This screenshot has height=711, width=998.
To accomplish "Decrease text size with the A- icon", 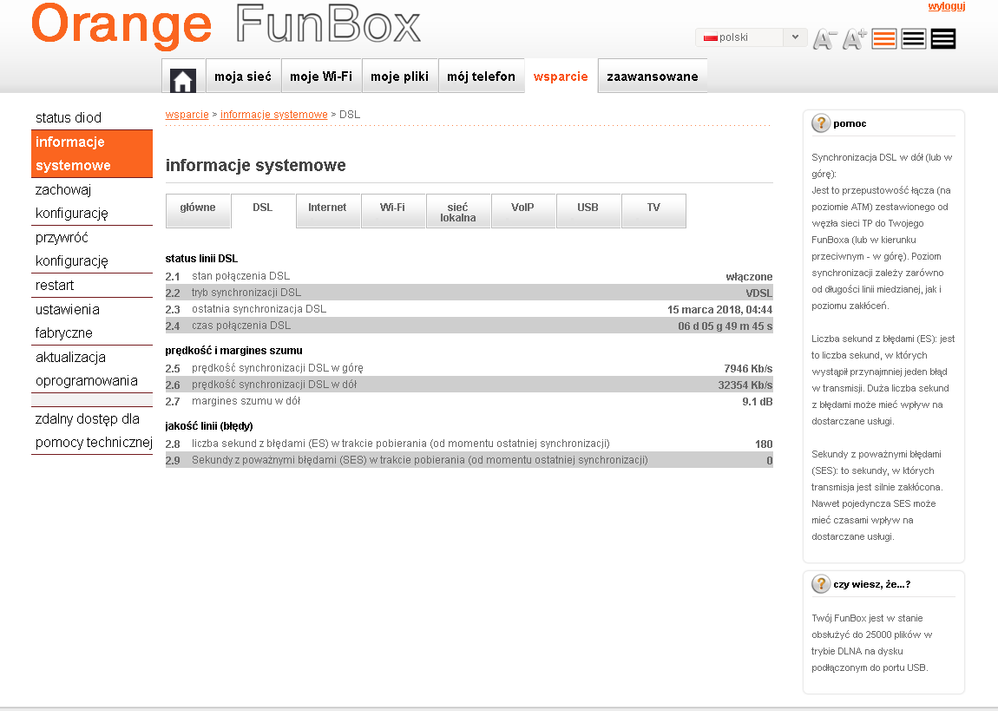I will (x=823, y=38).
